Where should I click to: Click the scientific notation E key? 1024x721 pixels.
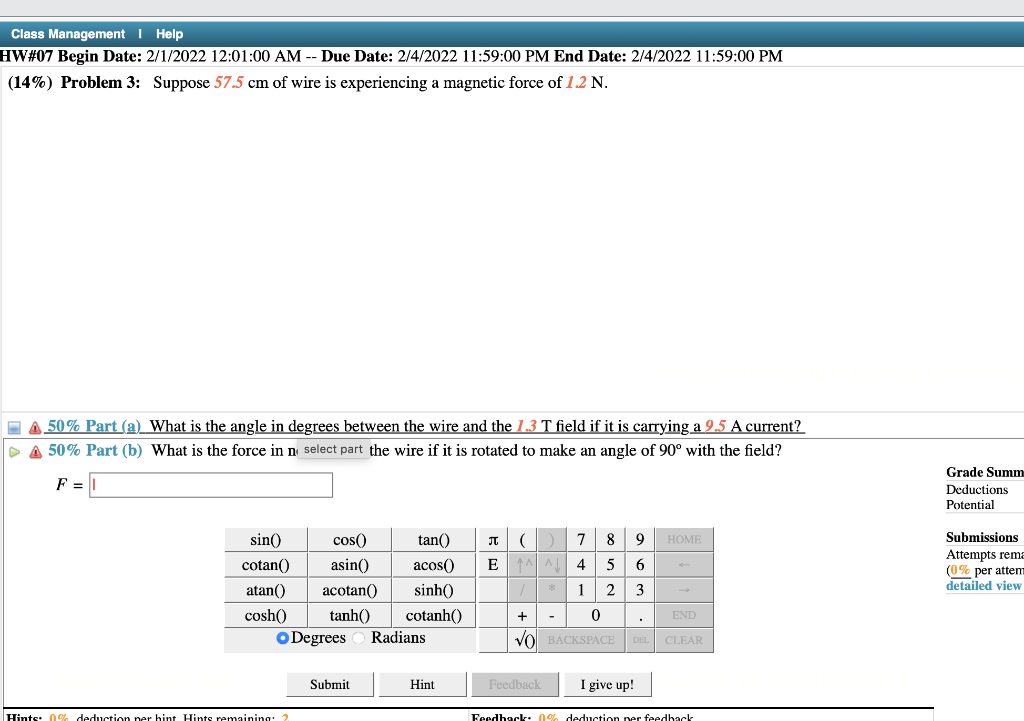pyautogui.click(x=492, y=564)
